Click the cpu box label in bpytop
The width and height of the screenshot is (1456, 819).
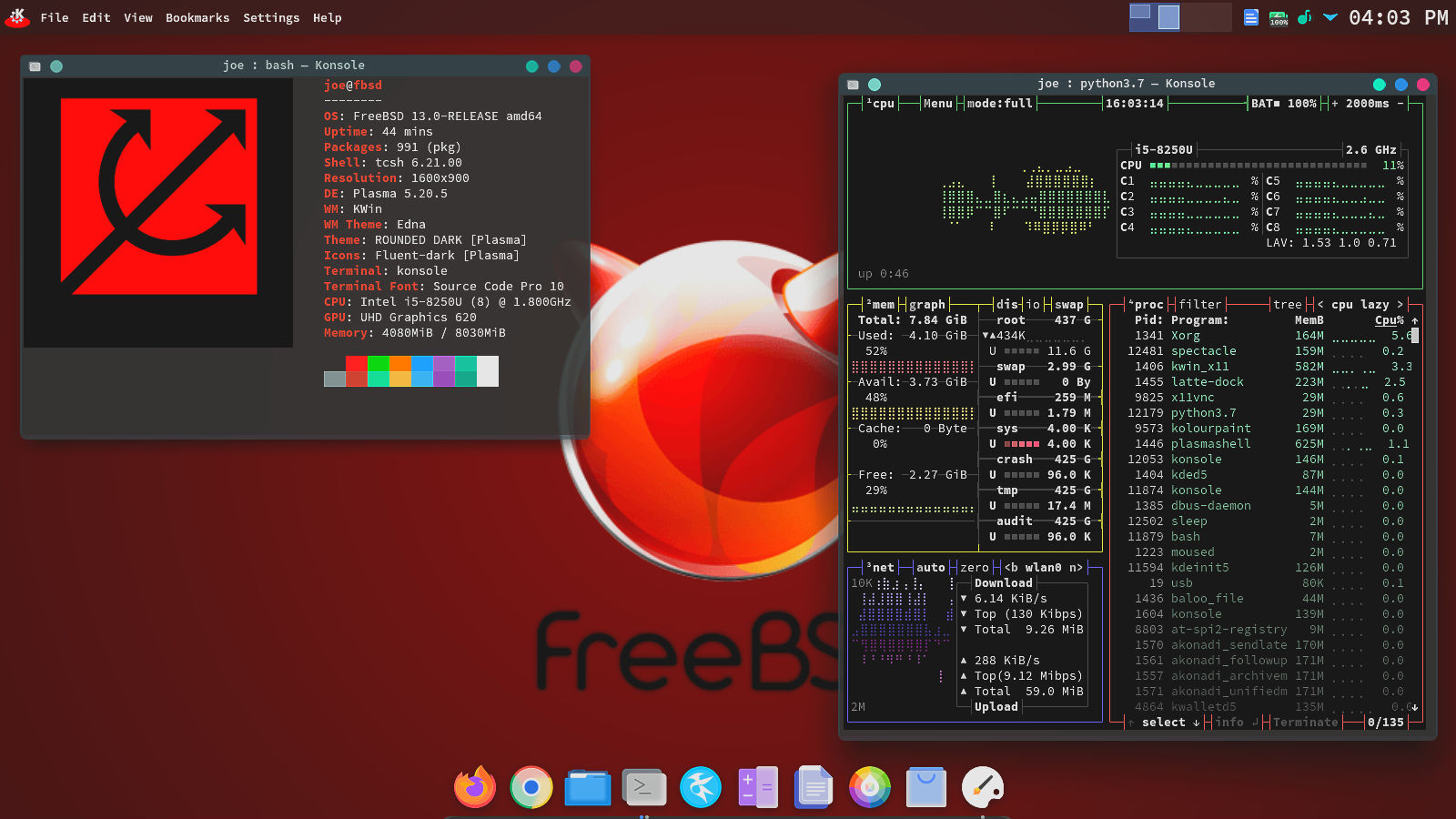pos(880,104)
